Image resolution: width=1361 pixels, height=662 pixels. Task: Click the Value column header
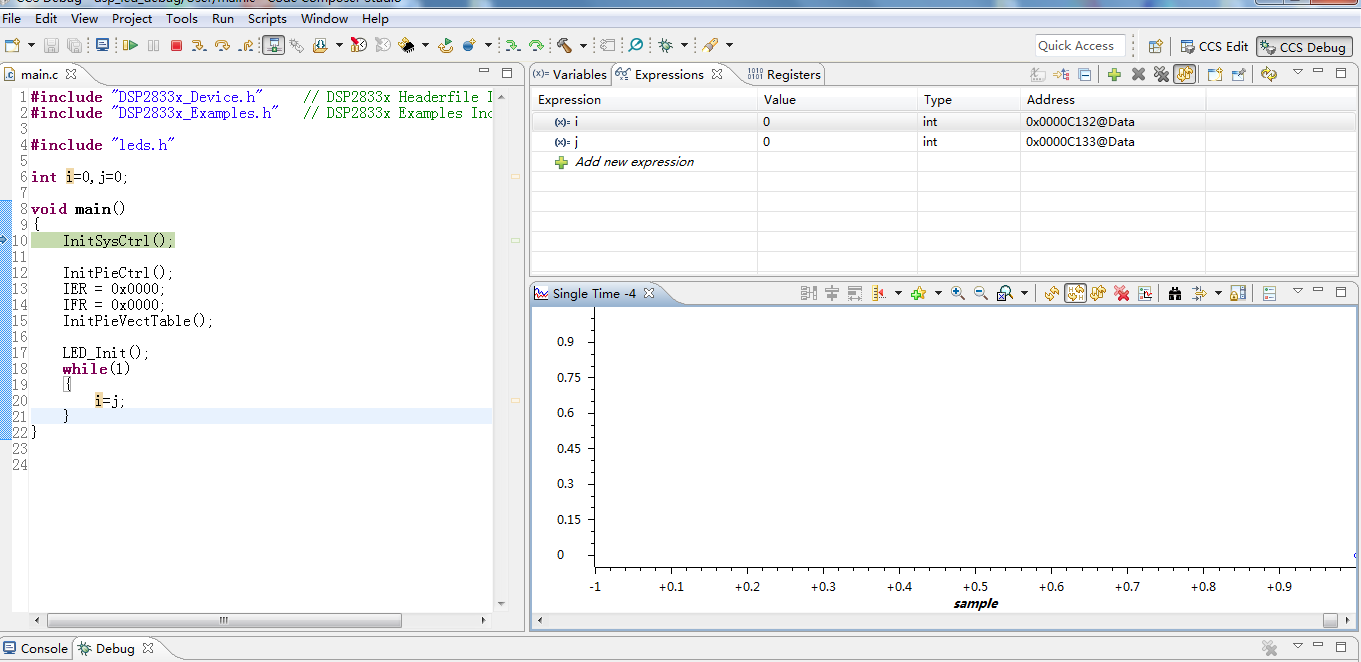[x=837, y=100]
